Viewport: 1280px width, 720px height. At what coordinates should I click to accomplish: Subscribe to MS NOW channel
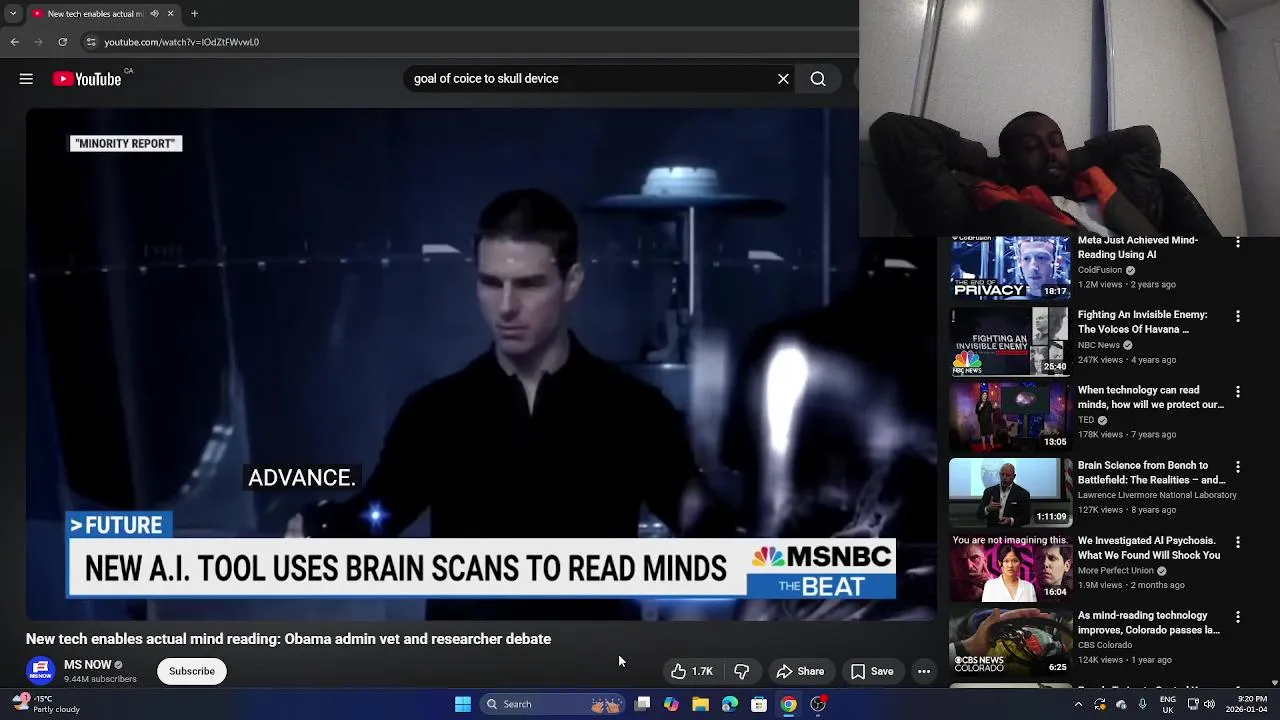click(192, 671)
